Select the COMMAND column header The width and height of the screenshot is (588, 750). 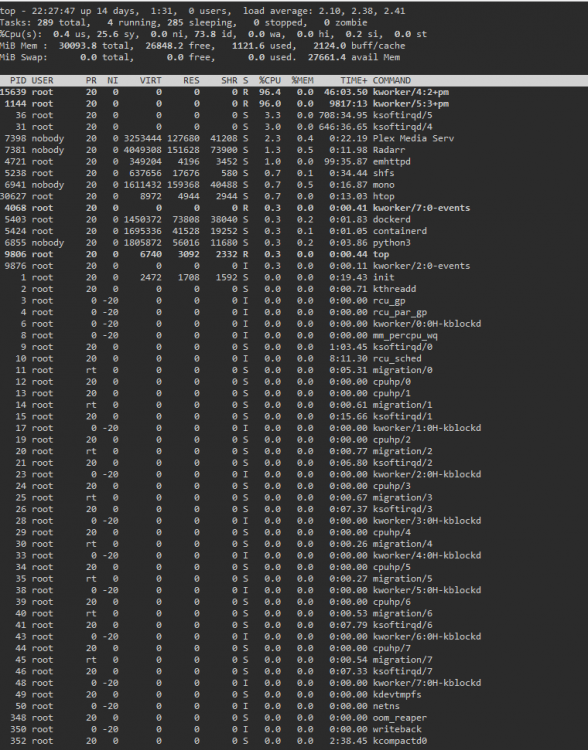[392, 80]
